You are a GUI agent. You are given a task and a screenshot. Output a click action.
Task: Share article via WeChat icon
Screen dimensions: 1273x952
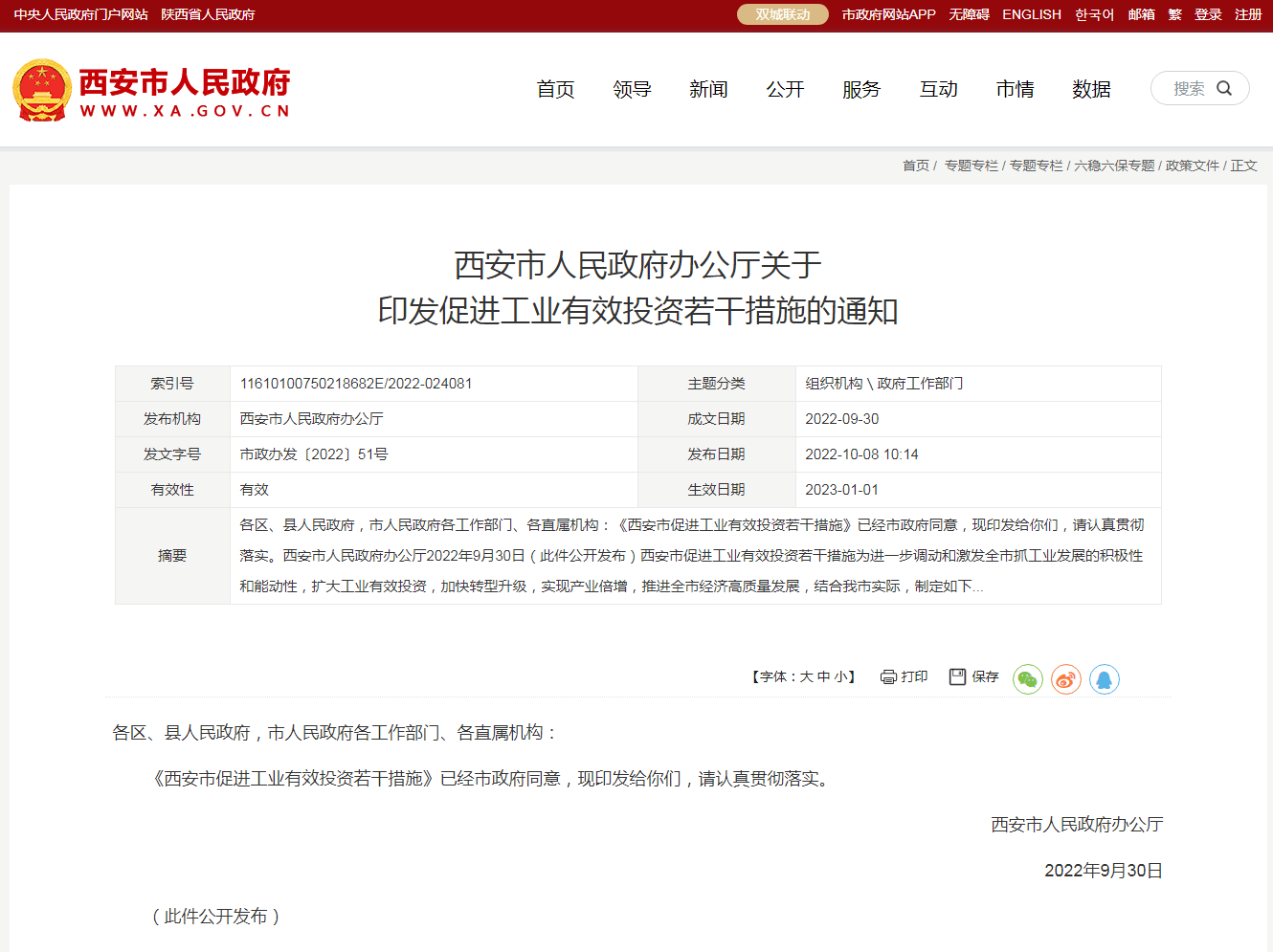click(1027, 679)
